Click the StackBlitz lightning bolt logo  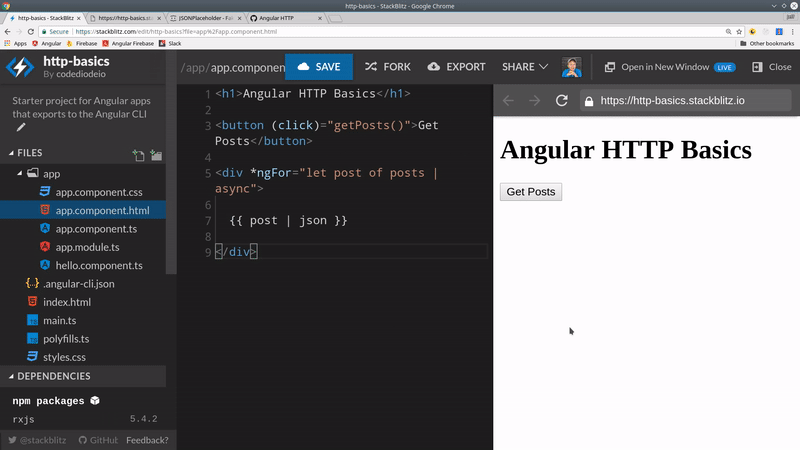tap(20, 67)
